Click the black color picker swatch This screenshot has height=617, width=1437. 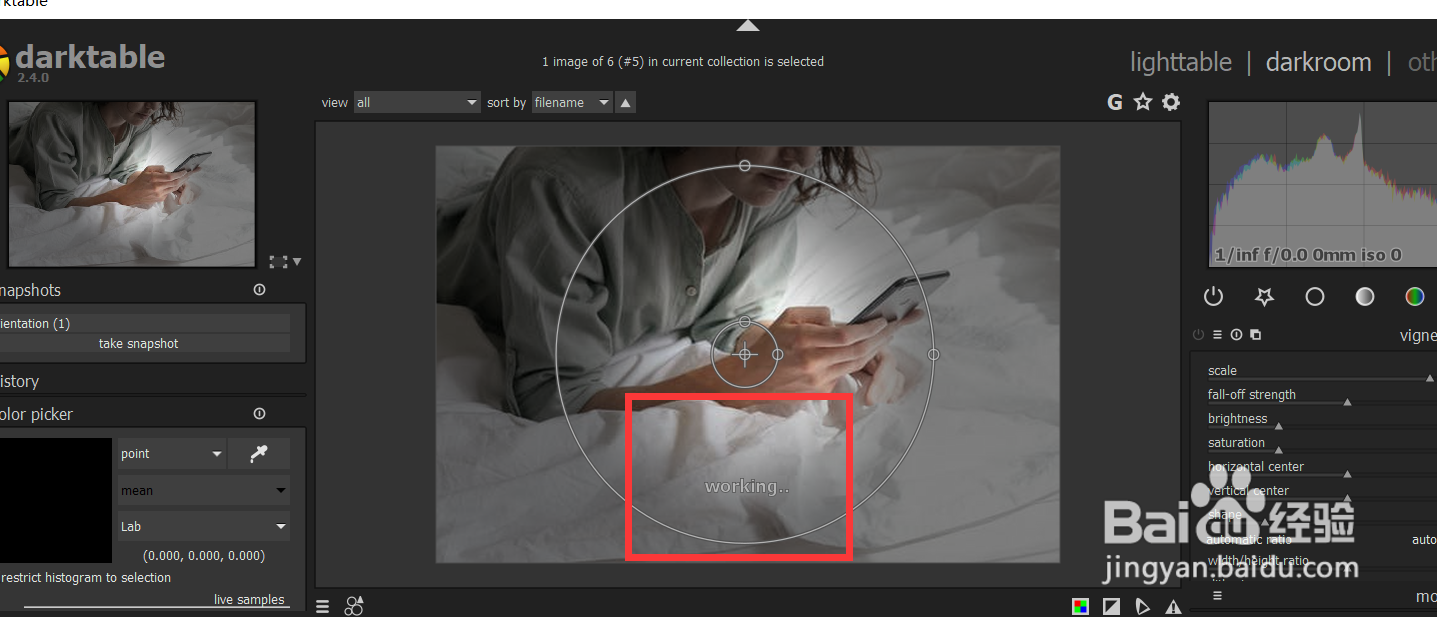click(56, 500)
